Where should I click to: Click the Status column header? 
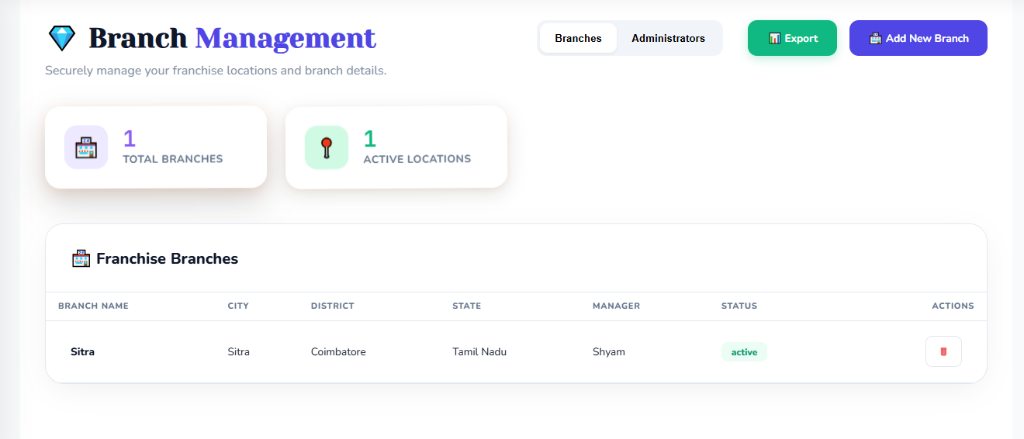point(739,306)
